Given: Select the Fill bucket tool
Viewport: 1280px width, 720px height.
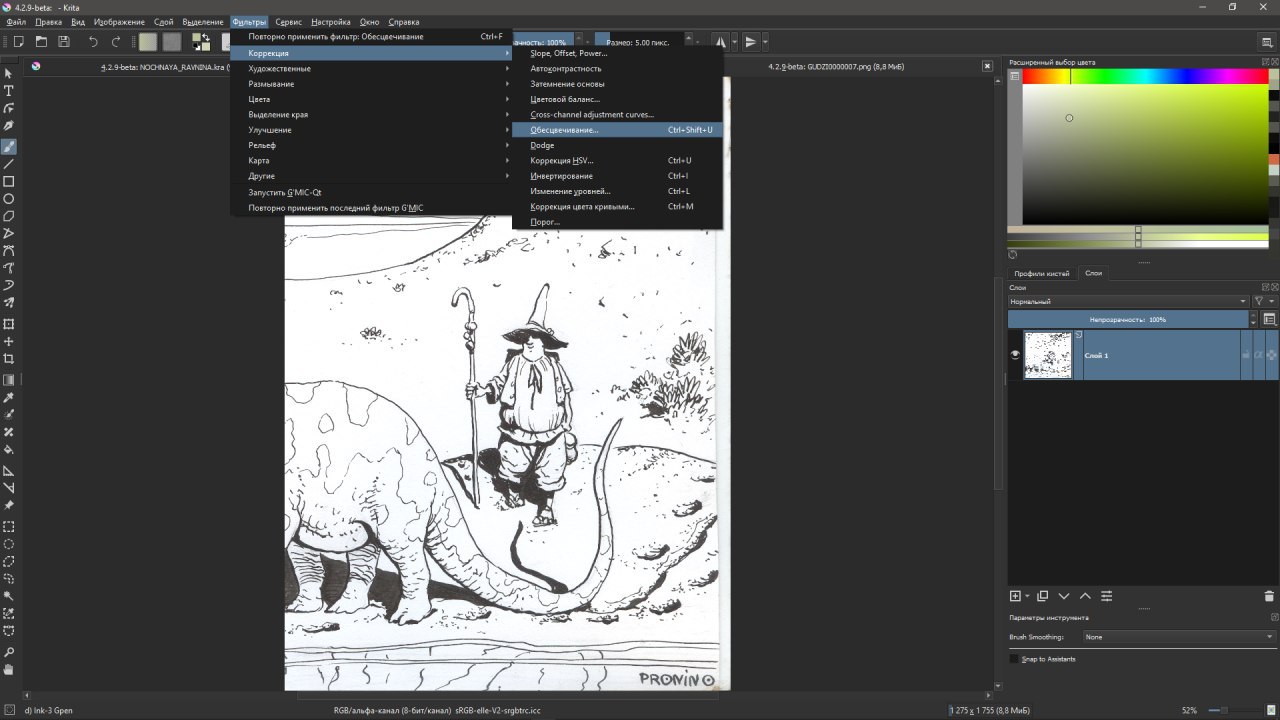Looking at the screenshot, I should pos(9,449).
